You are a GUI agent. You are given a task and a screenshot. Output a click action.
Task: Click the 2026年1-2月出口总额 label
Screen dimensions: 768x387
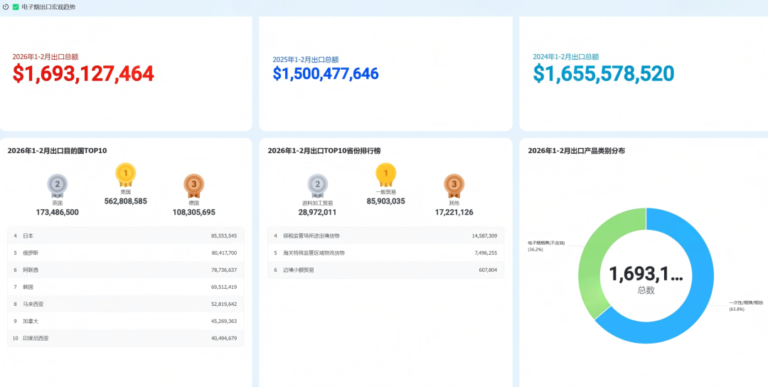[x=45, y=57]
